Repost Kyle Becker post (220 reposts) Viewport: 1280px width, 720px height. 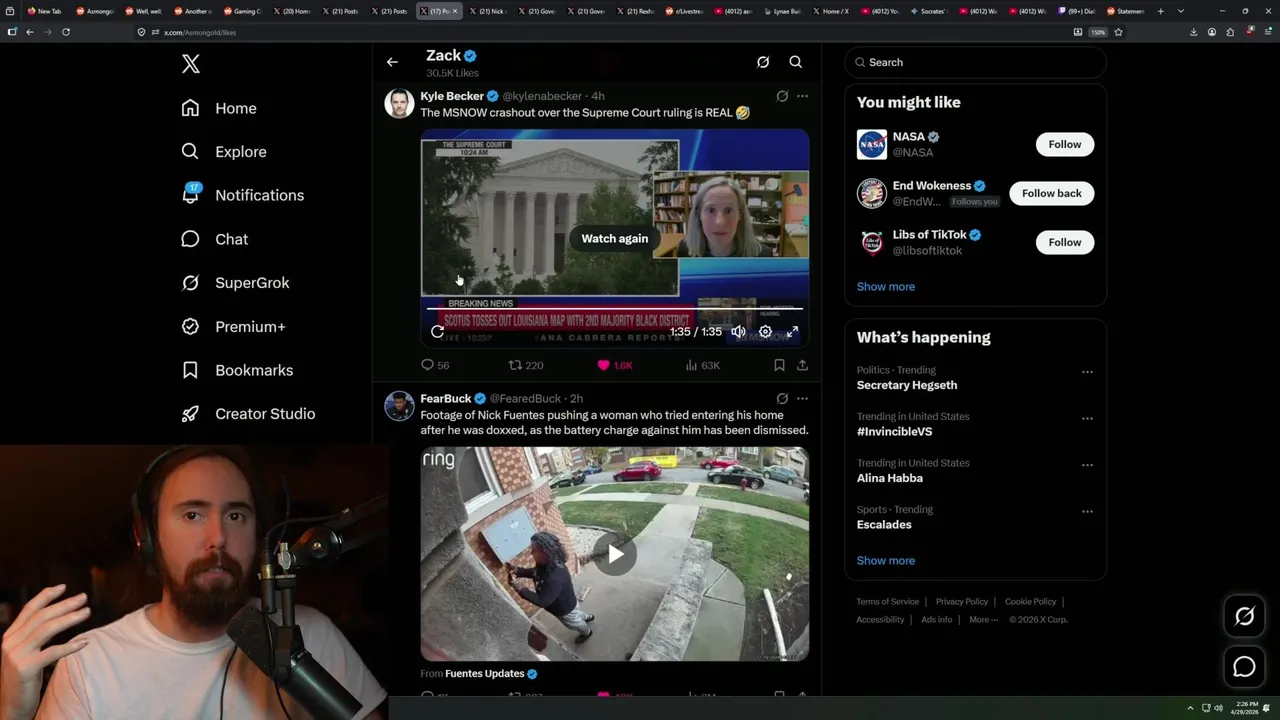[526, 365]
